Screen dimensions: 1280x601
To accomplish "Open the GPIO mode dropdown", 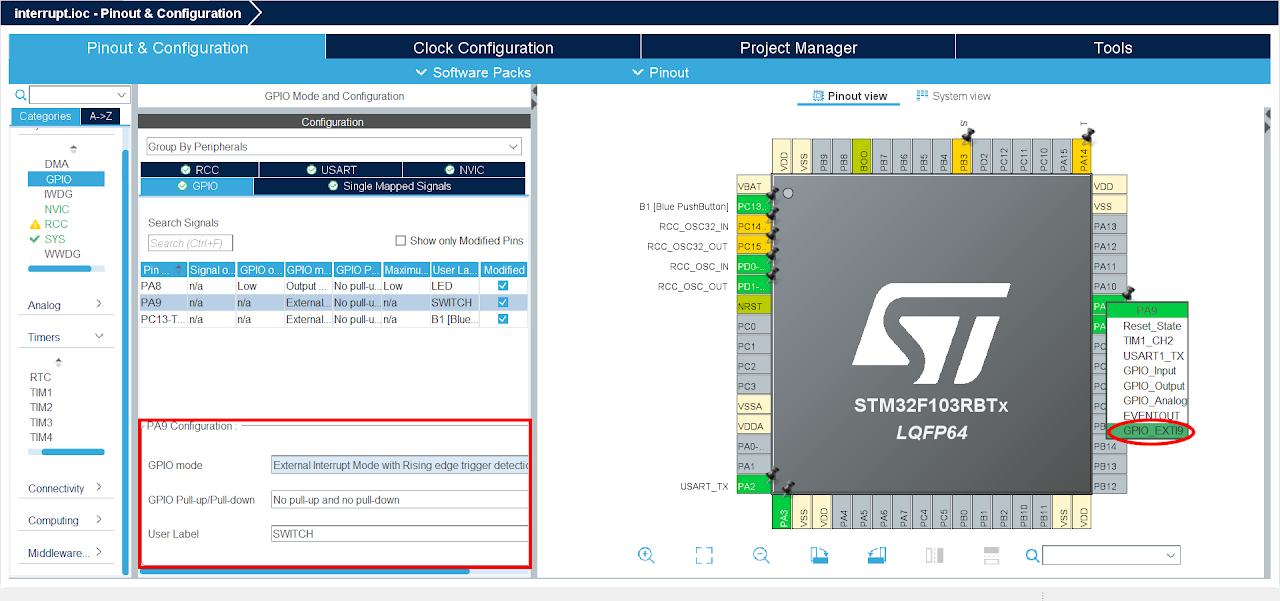I will pyautogui.click(x=400, y=465).
